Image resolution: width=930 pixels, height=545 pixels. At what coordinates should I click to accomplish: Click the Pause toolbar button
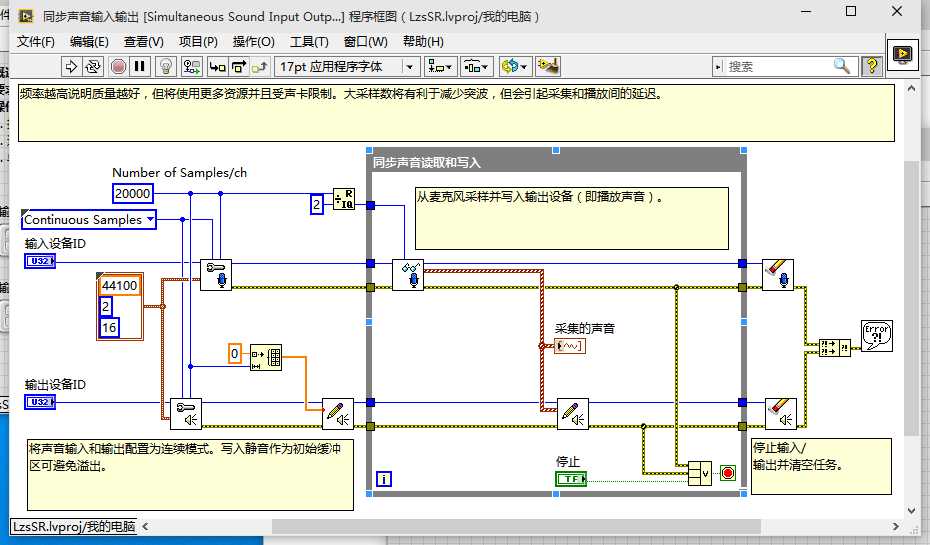(x=139, y=66)
